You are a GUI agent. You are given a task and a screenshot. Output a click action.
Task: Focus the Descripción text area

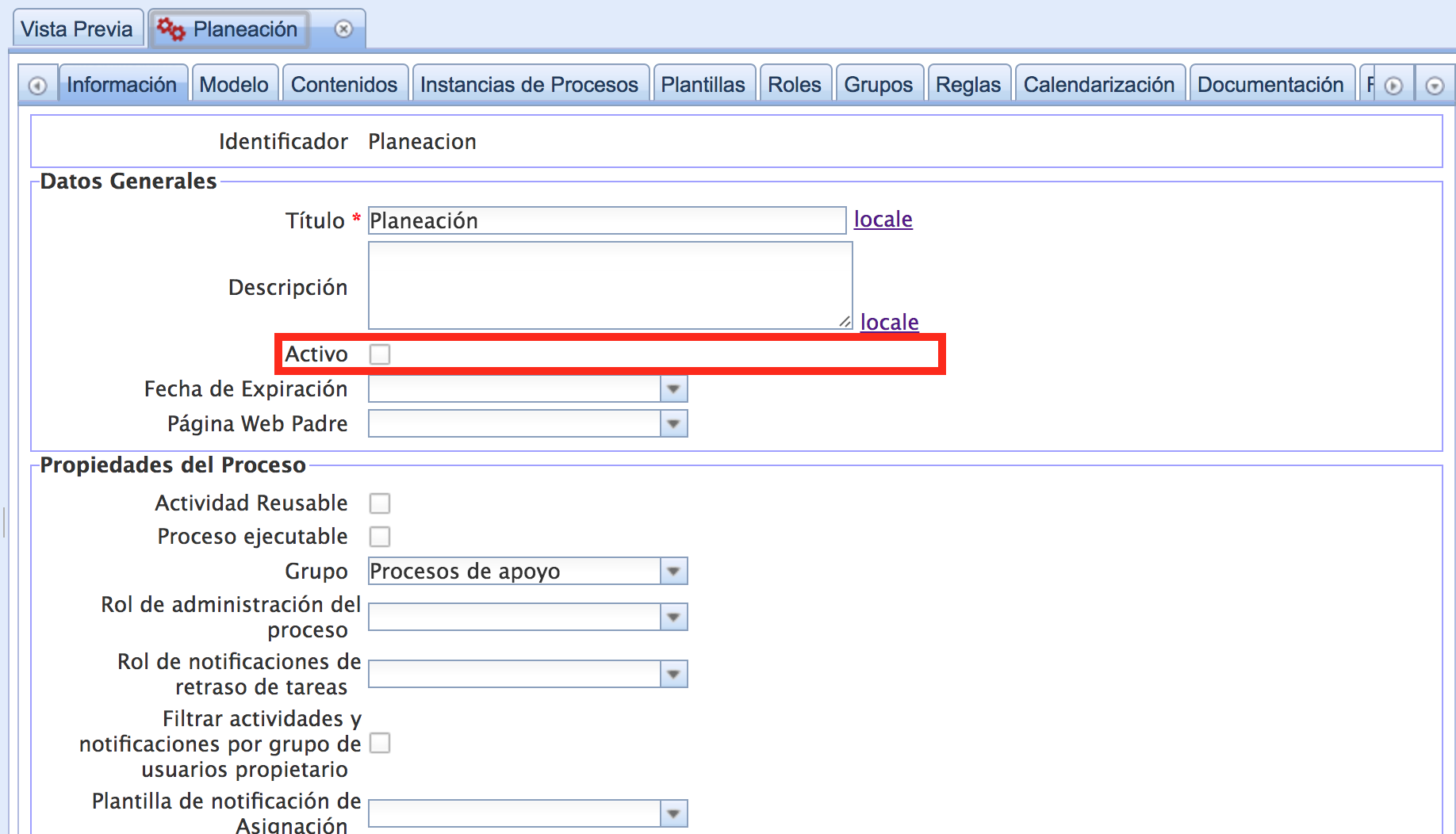[610, 285]
